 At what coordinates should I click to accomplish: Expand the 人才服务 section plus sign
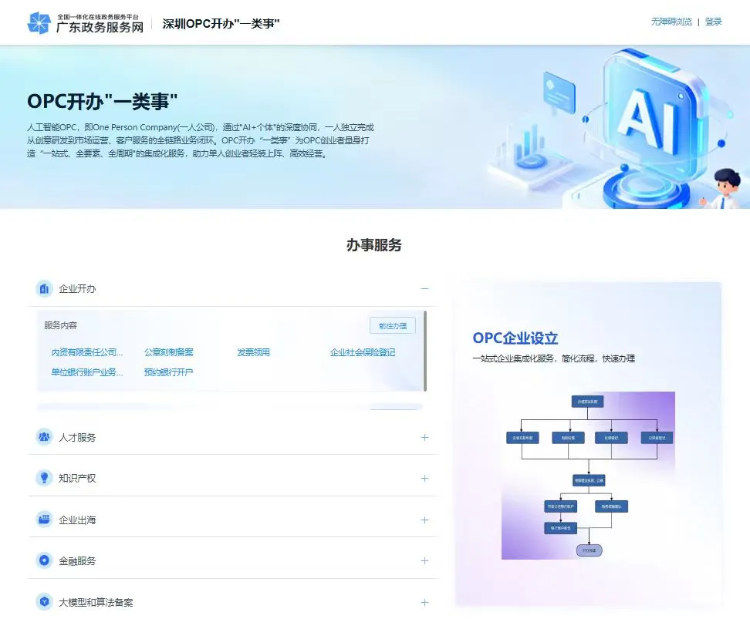click(425, 437)
